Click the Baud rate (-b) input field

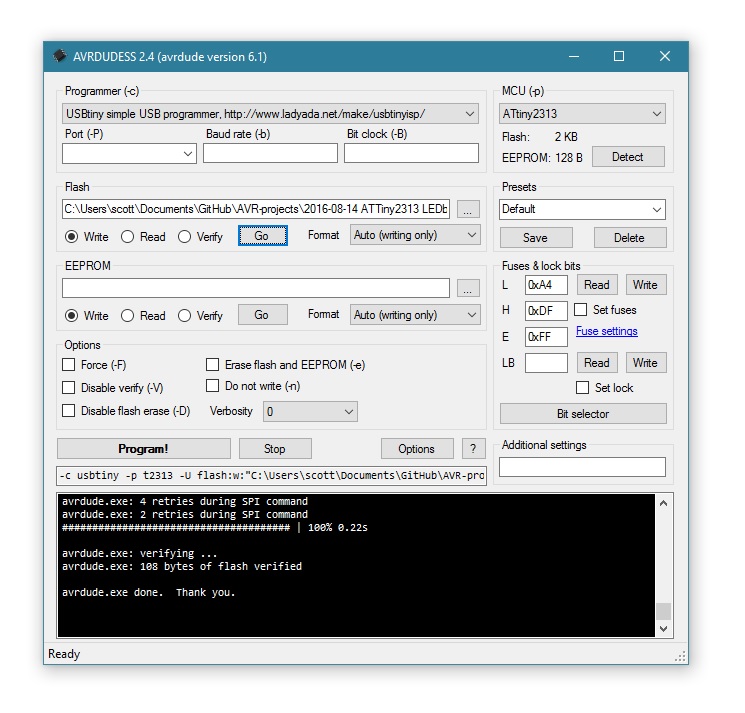click(x=270, y=153)
